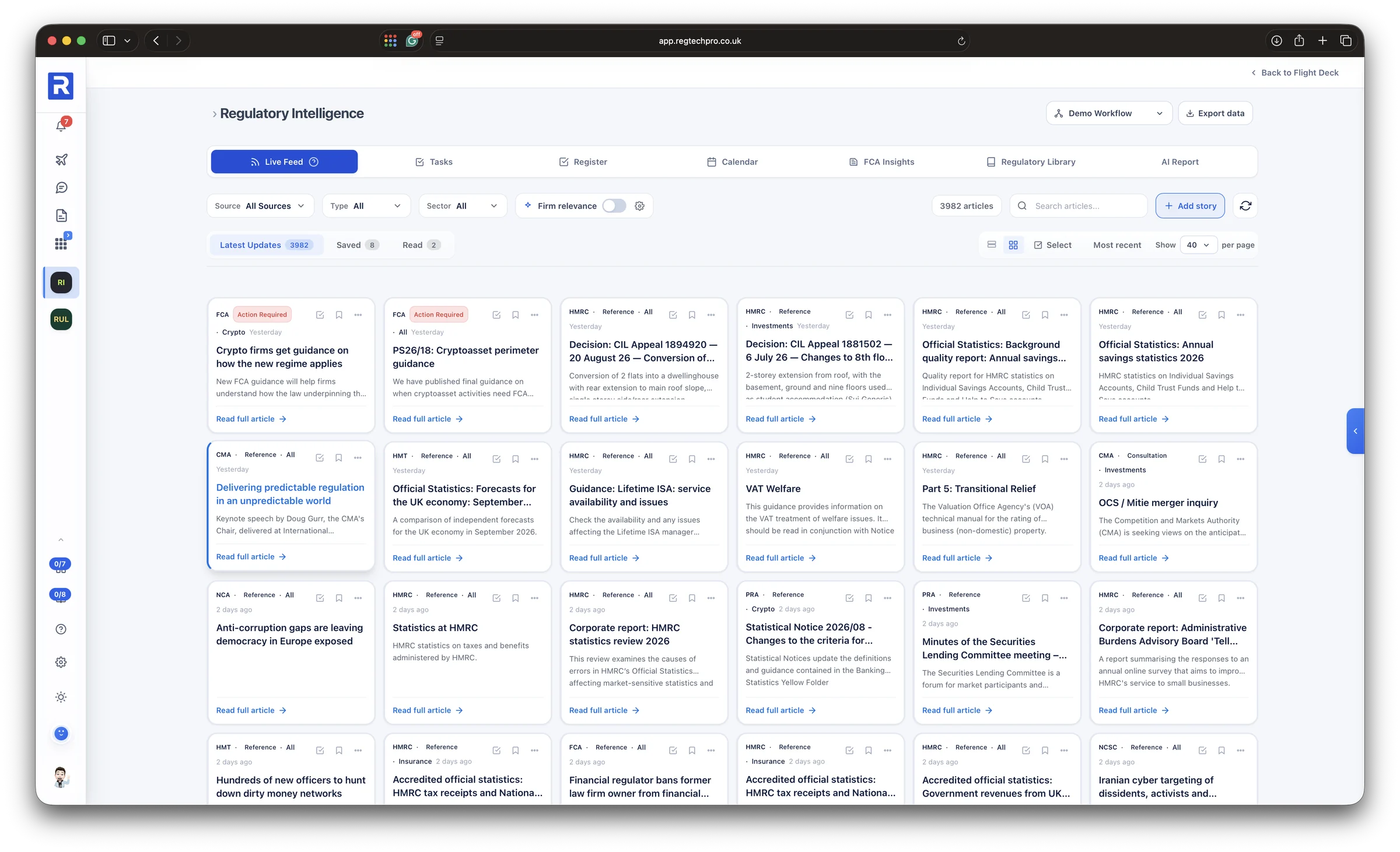Open the help question mark icon

pyautogui.click(x=61, y=629)
